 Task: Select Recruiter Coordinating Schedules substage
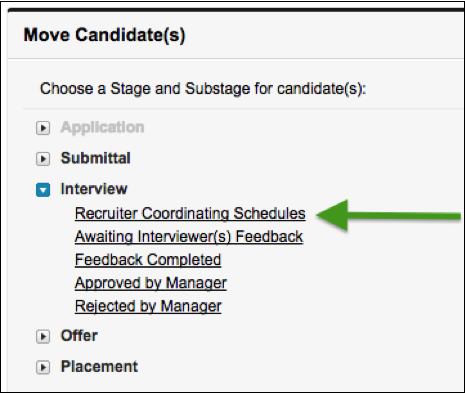tap(190, 214)
